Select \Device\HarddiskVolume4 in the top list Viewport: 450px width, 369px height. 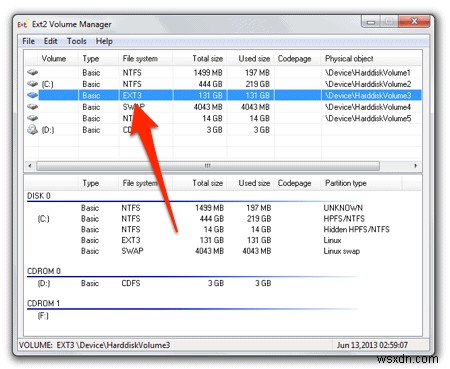coord(368,107)
